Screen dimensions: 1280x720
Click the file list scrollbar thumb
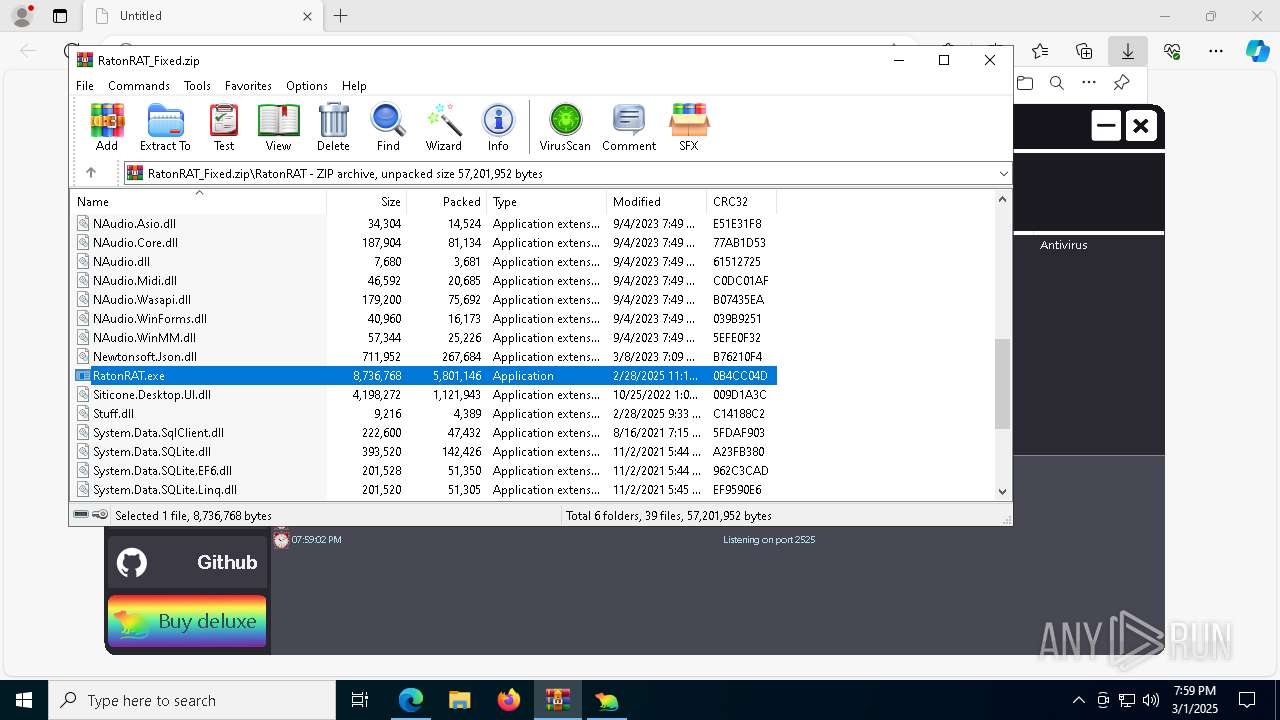coord(1002,384)
